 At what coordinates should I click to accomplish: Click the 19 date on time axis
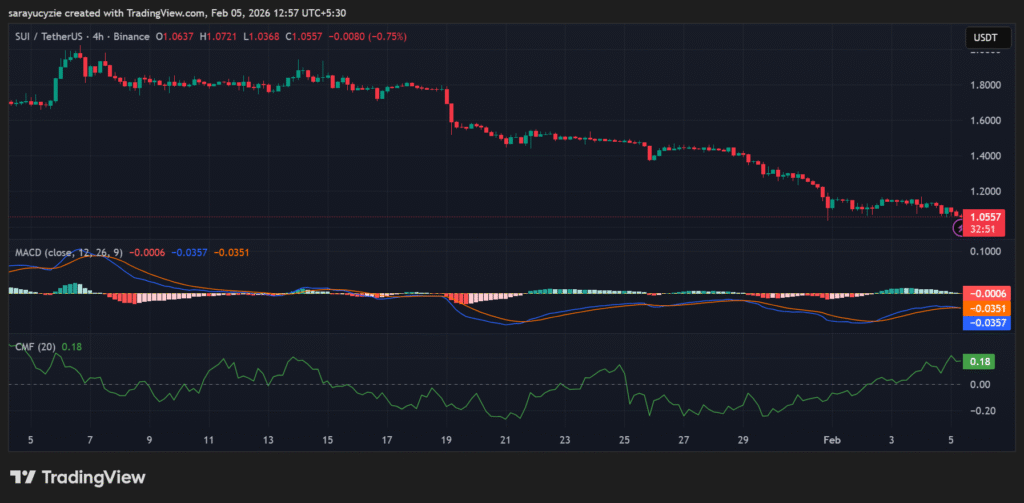pos(446,440)
